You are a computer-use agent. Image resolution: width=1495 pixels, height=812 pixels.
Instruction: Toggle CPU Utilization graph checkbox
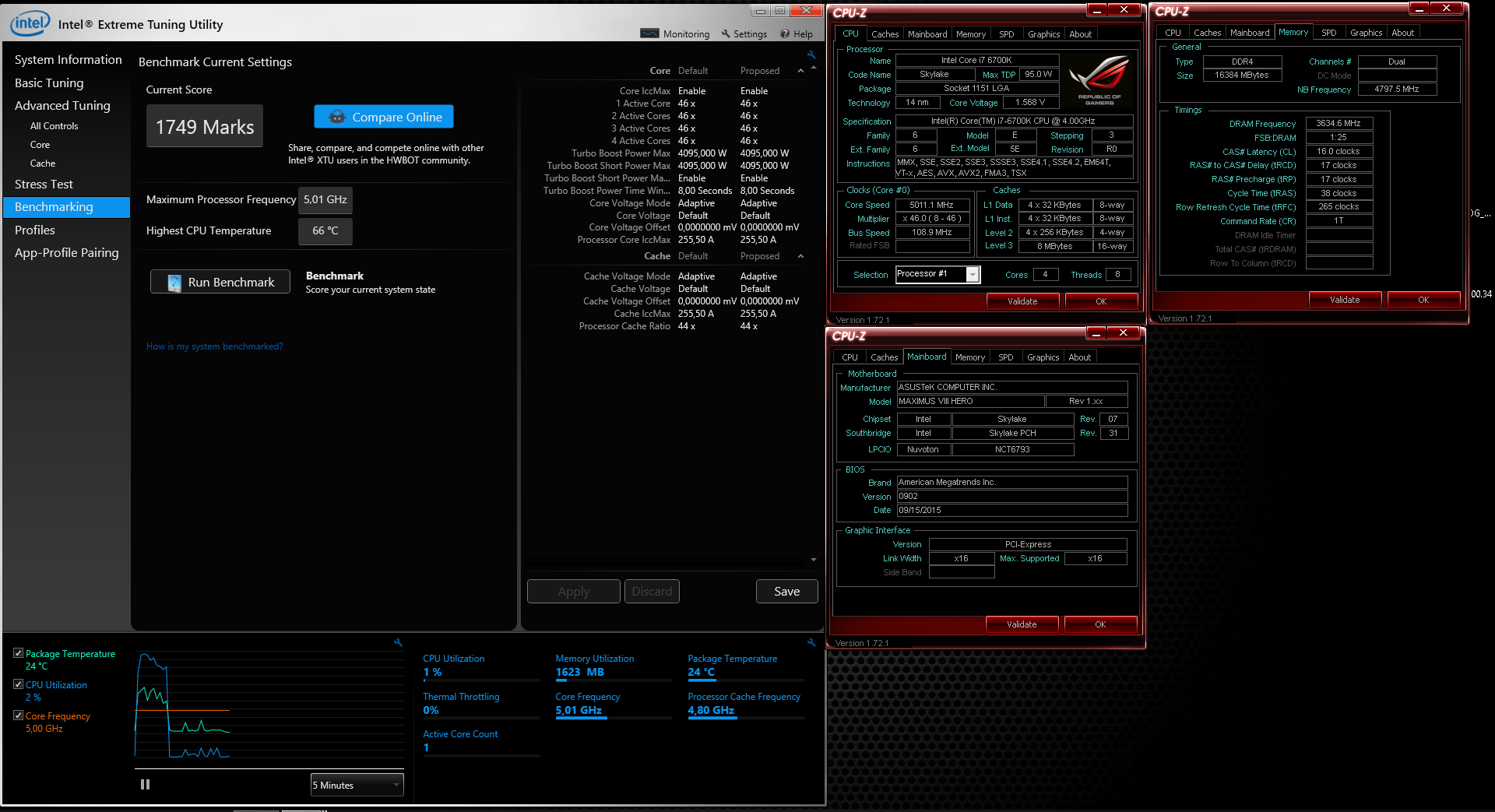pyautogui.click(x=18, y=684)
